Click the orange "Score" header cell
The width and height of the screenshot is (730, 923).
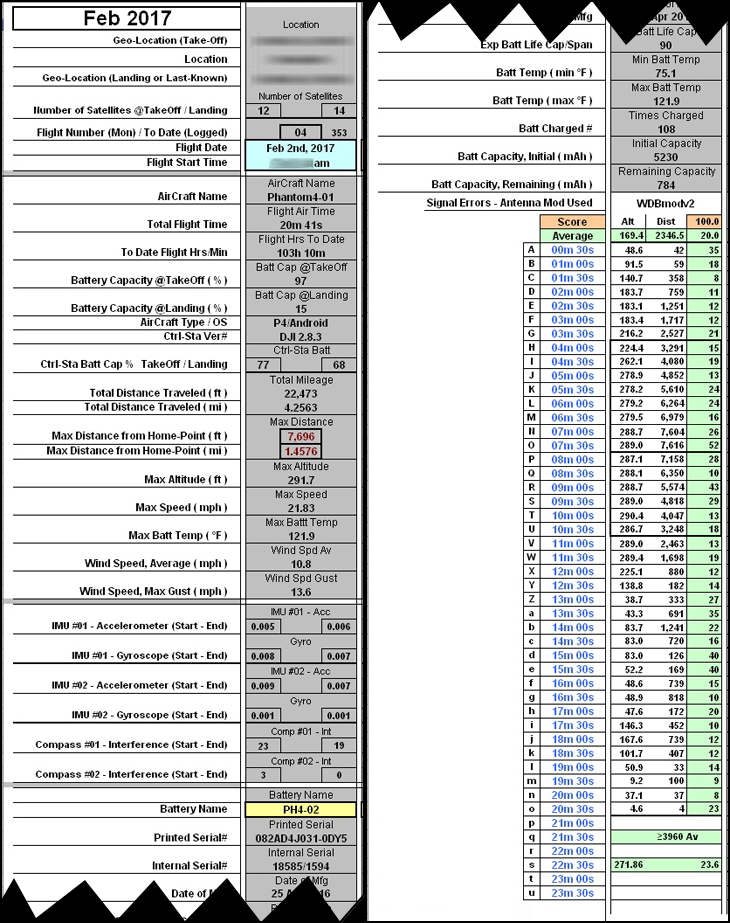tap(572, 222)
